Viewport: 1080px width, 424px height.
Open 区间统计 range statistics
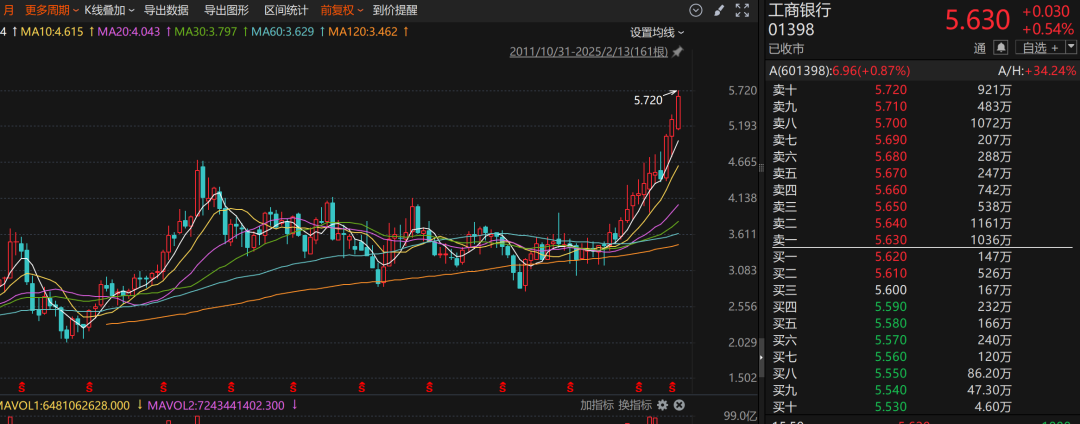(x=286, y=10)
